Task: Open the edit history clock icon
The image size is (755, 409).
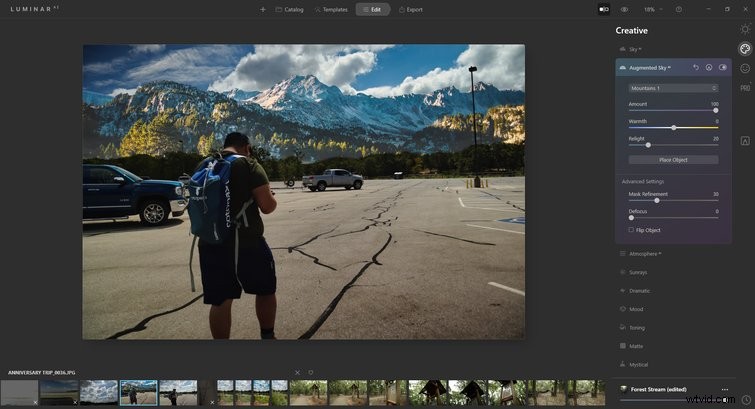Action: point(746,400)
